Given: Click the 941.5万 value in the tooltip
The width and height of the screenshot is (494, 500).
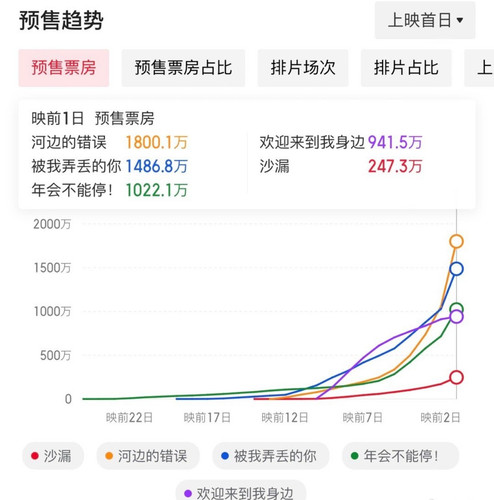Looking at the screenshot, I should click(x=395, y=143).
